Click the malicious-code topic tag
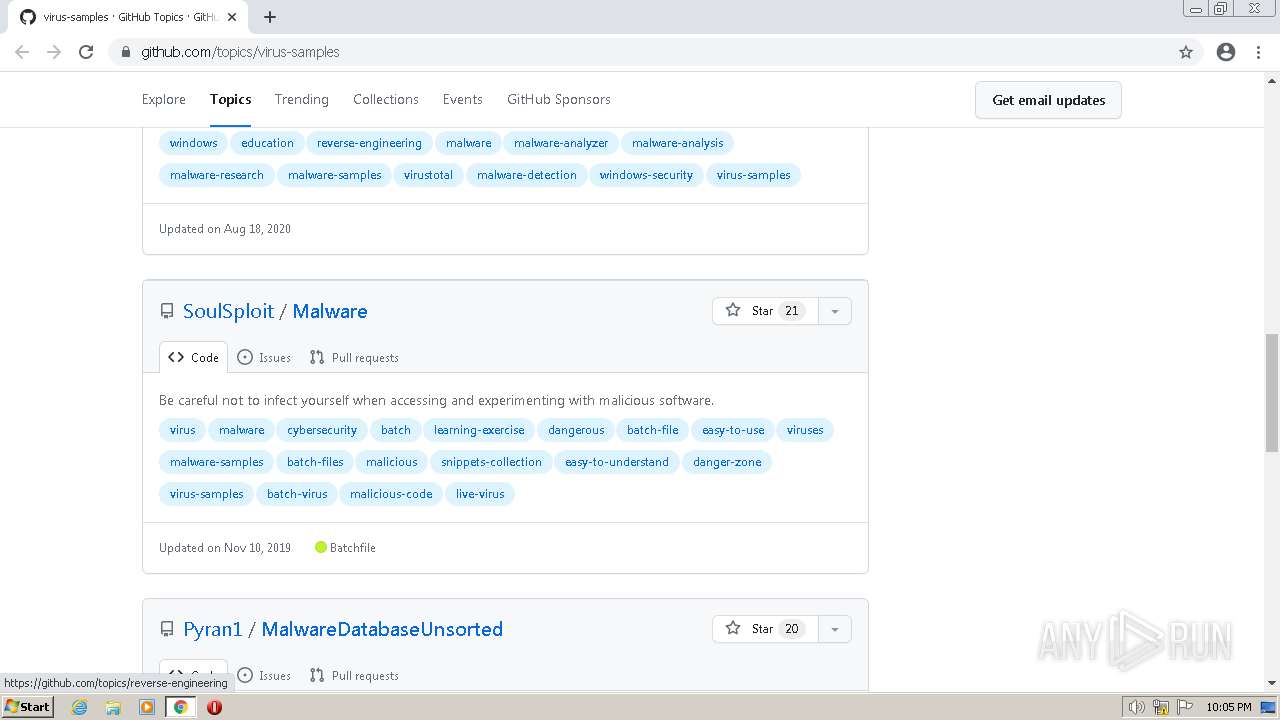The width and height of the screenshot is (1280, 720). (x=391, y=494)
